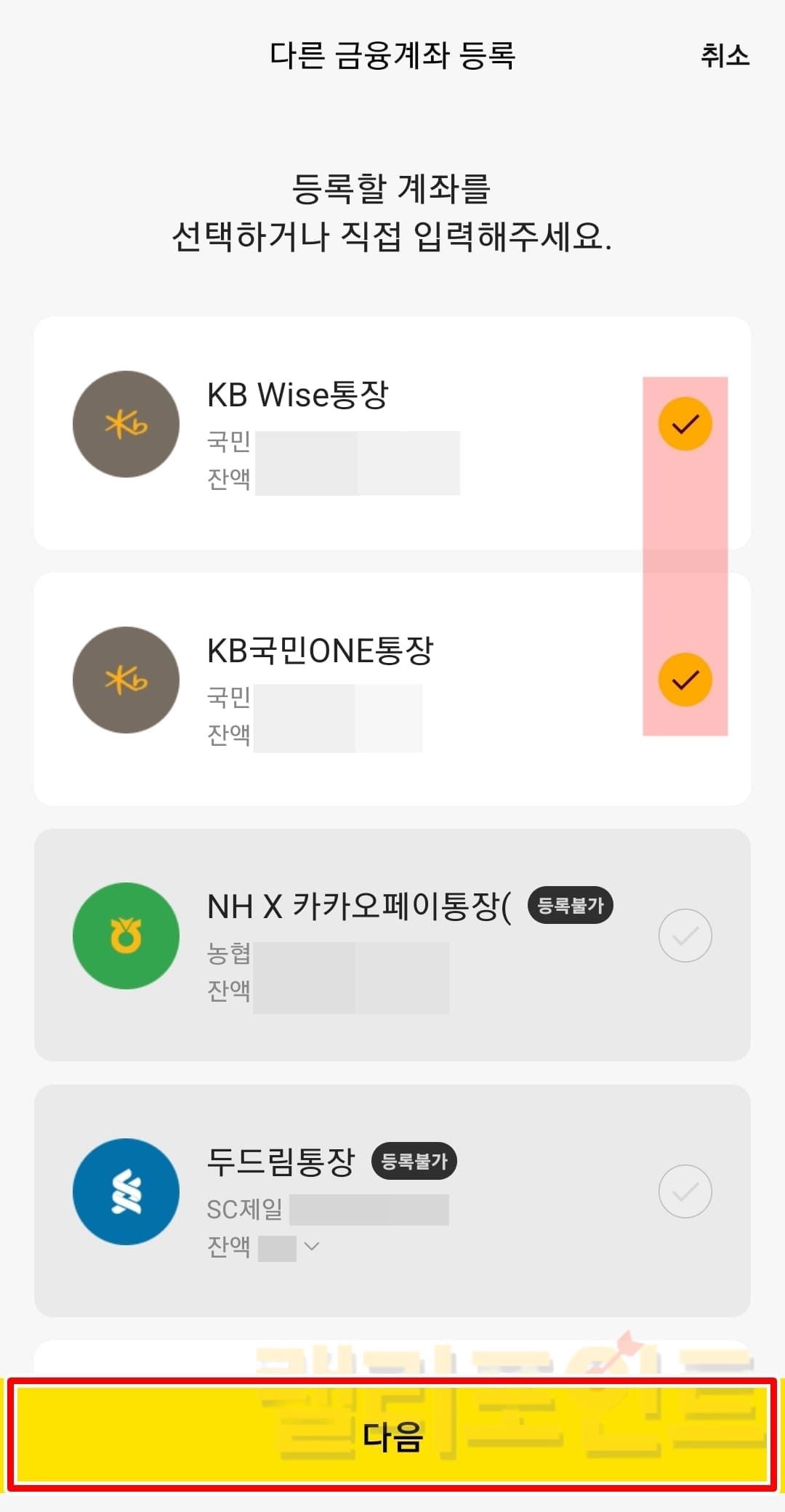Tap the 등록불가 badge on 두드림통장

[414, 1161]
